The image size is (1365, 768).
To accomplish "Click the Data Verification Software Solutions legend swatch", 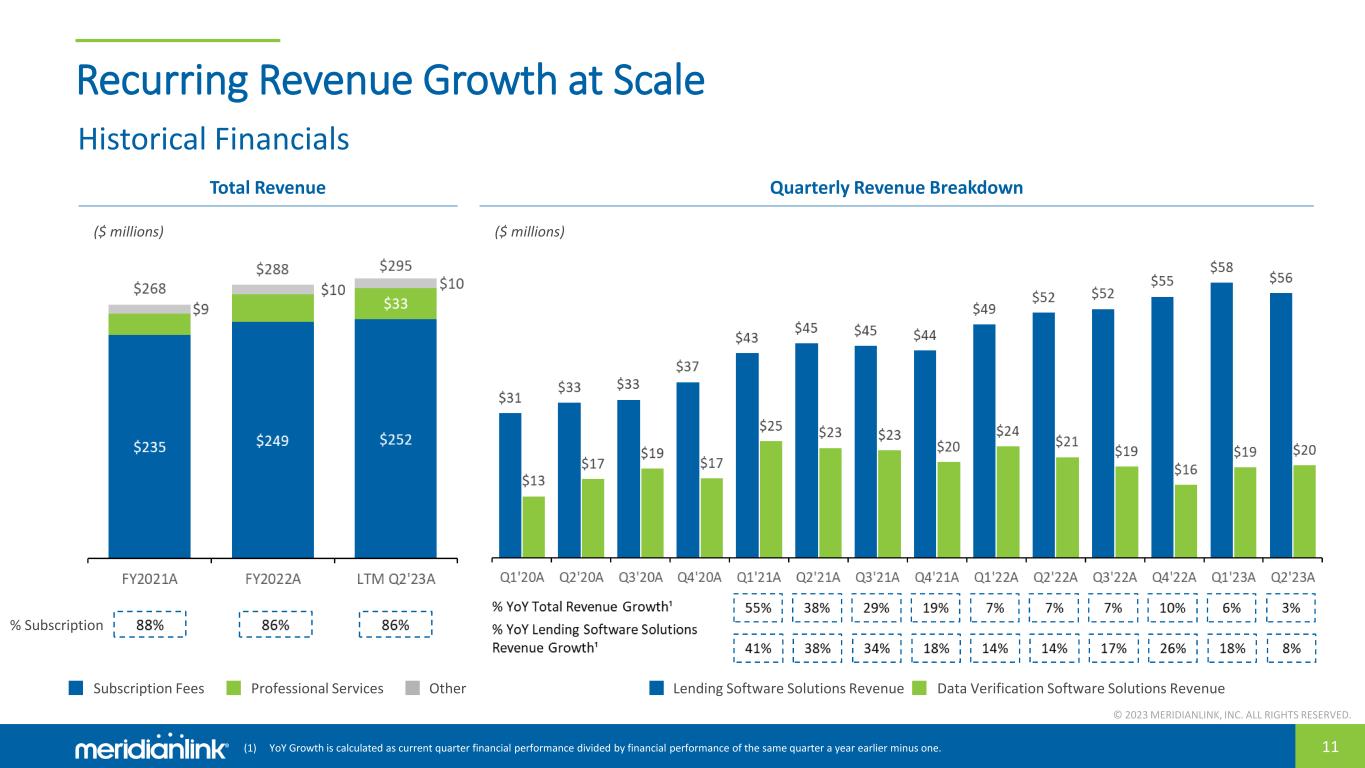I will pyautogui.click(x=920, y=688).
